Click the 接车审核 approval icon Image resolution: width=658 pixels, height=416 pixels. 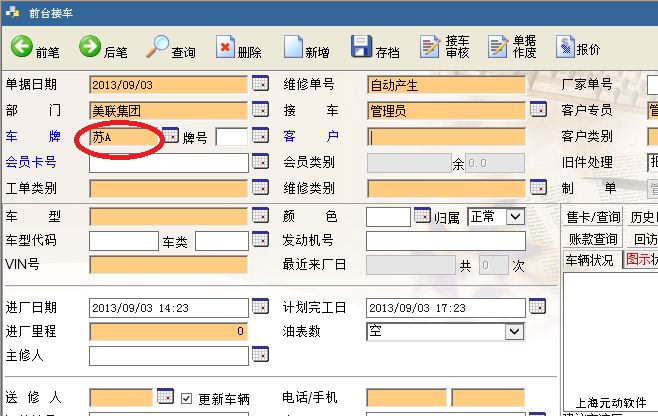pyautogui.click(x=430, y=47)
